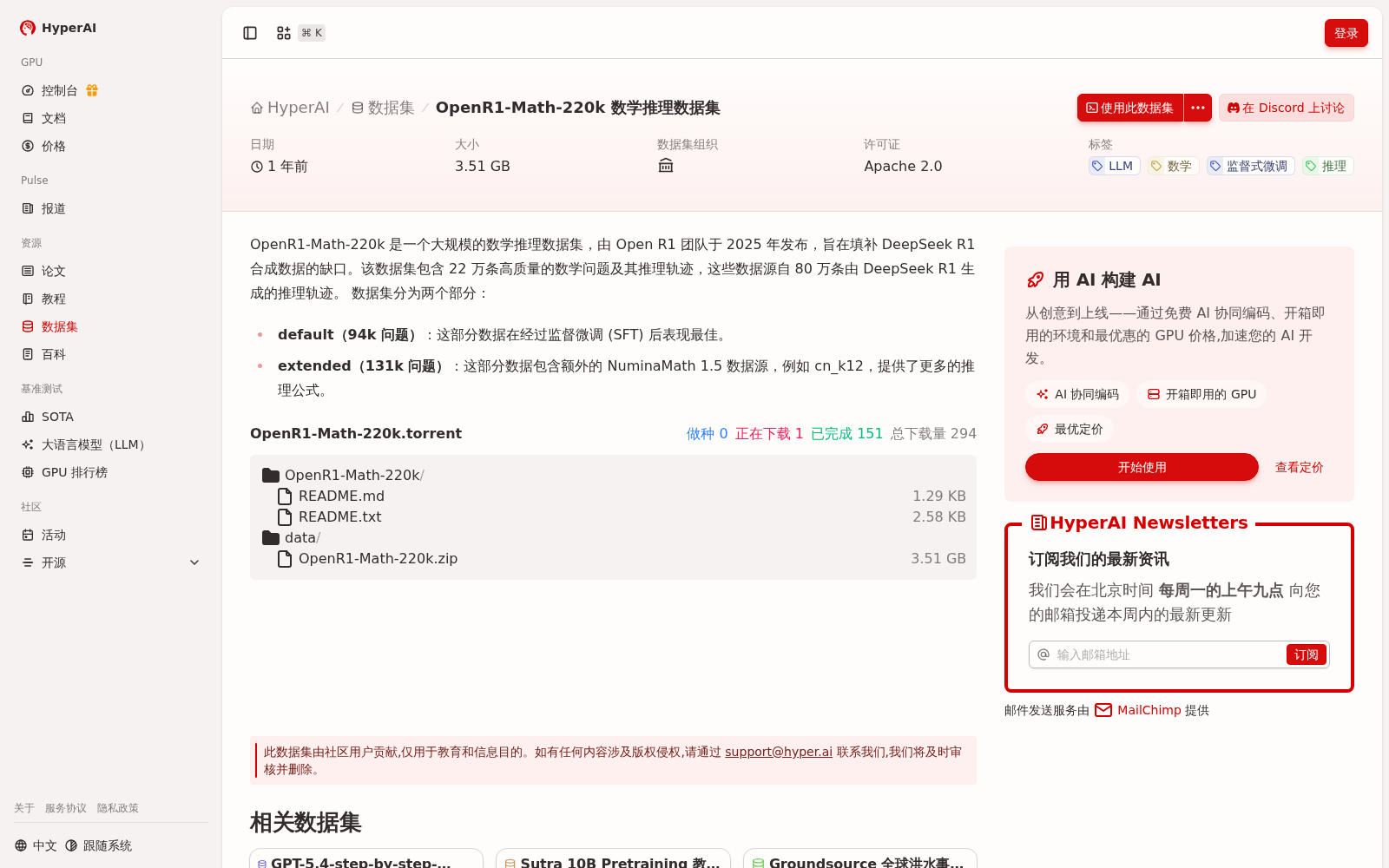Open 论文 in the sidebar
The image size is (1389, 868).
point(53,271)
